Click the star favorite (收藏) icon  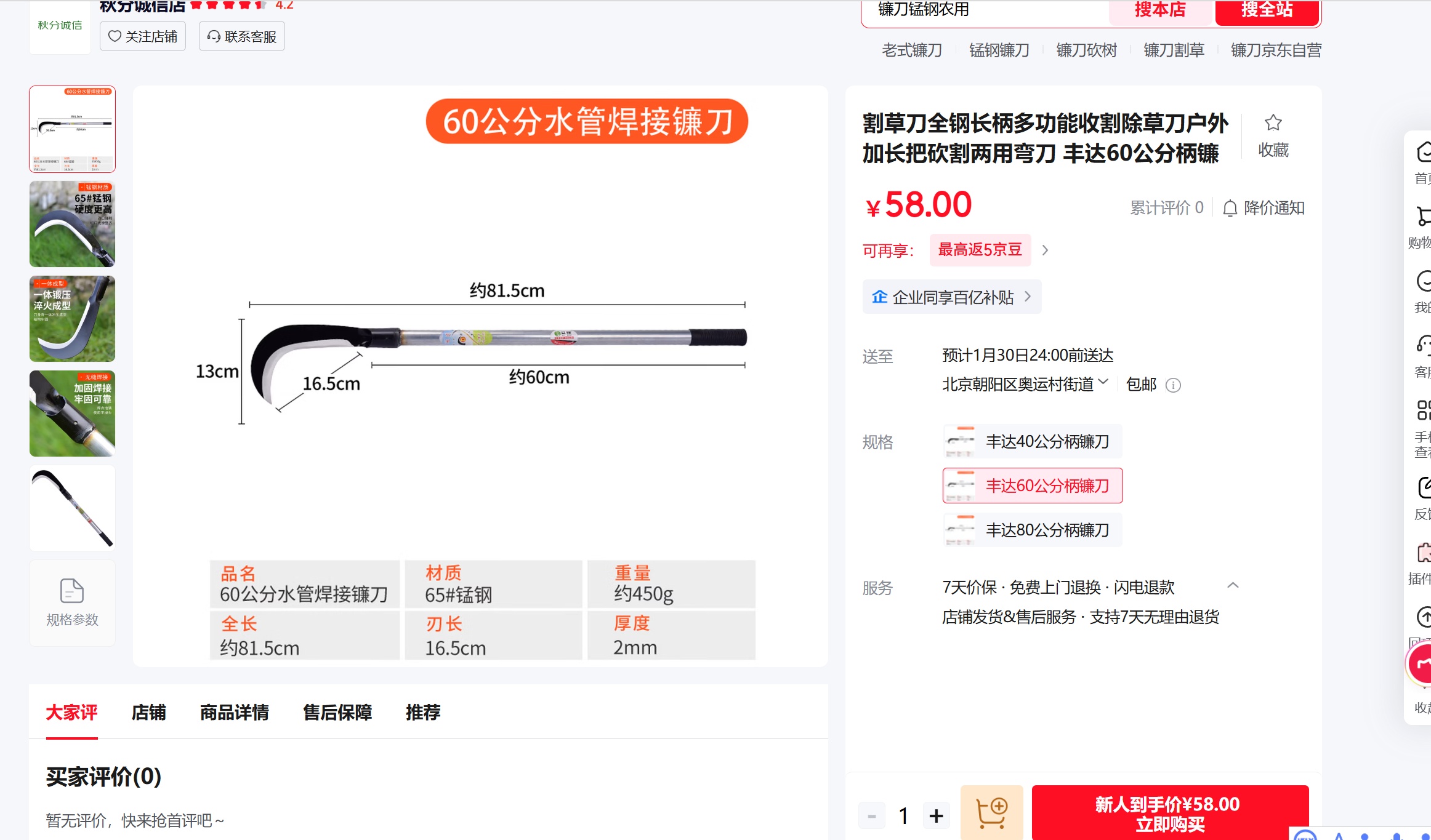click(1273, 123)
